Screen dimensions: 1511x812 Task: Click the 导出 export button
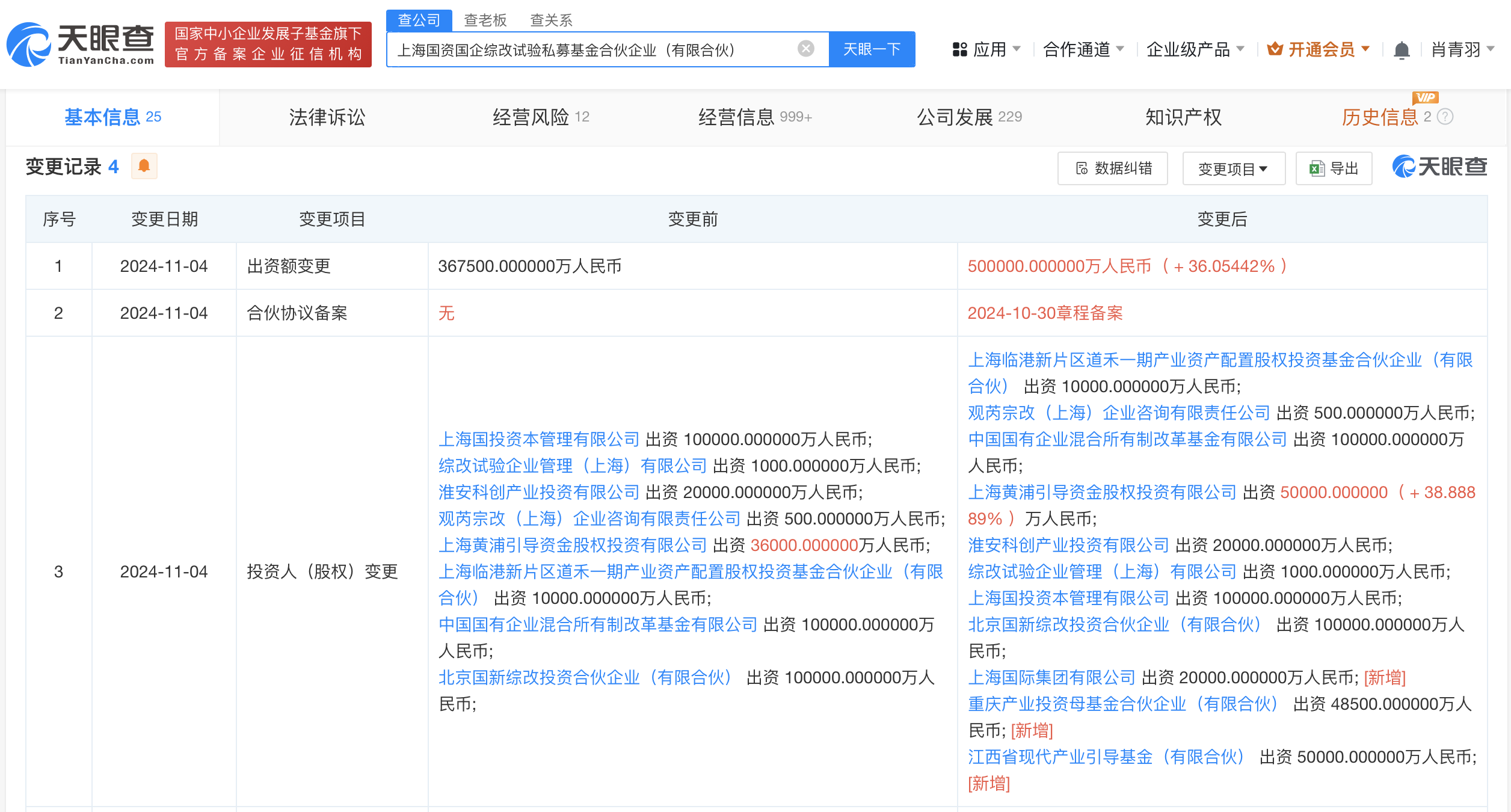click(x=1334, y=168)
